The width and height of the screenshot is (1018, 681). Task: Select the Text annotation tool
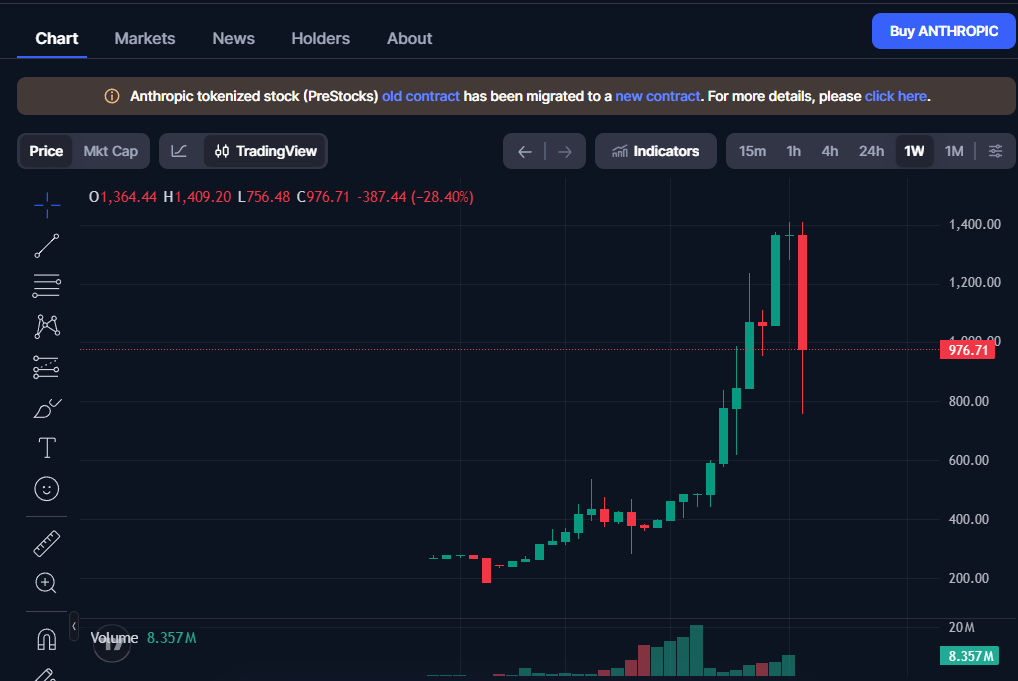coord(47,448)
